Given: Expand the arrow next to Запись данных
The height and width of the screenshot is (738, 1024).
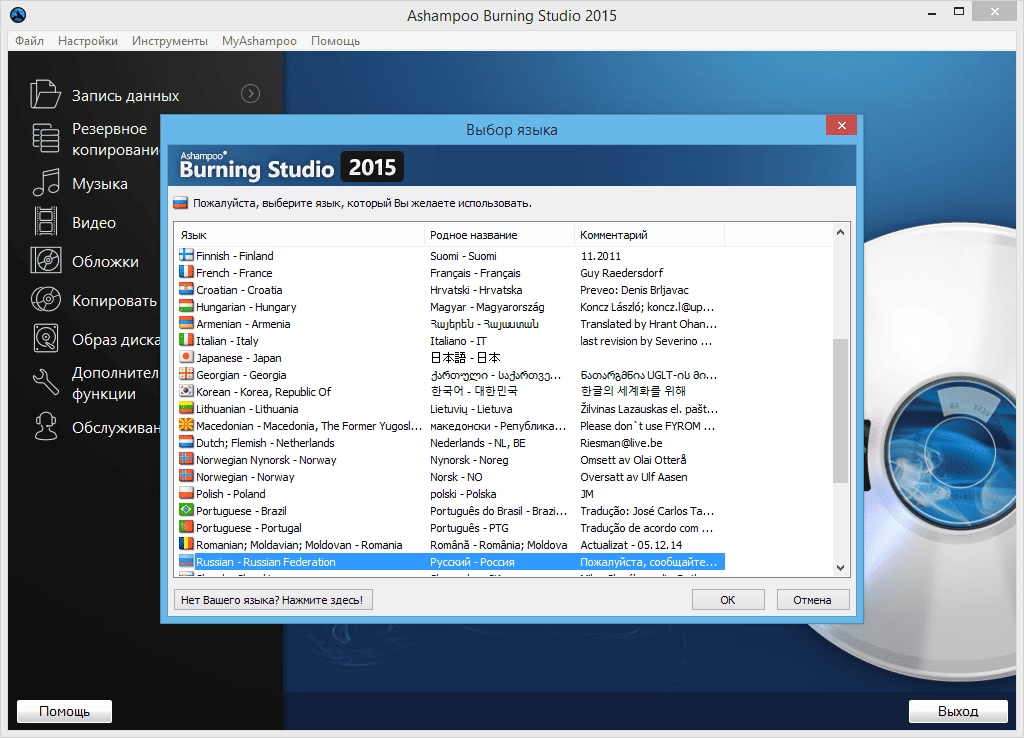Looking at the screenshot, I should [x=250, y=94].
